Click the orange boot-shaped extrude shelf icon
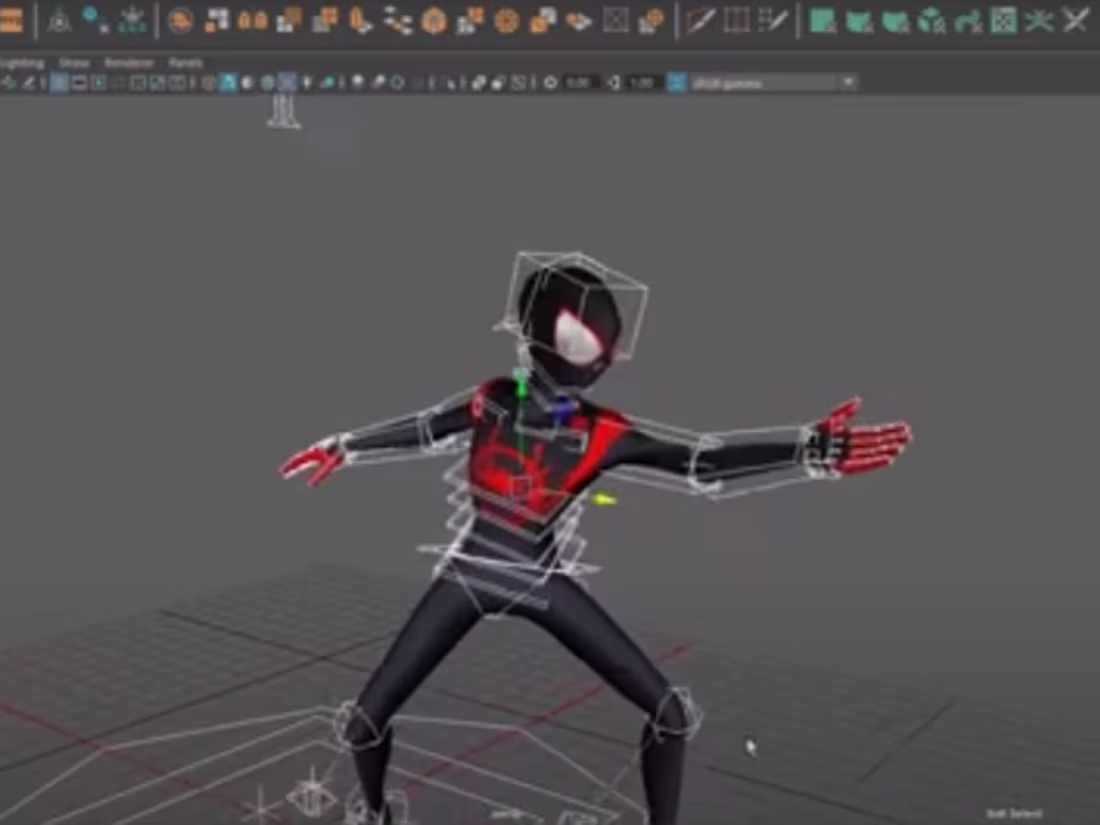This screenshot has height=825, width=1100. 361,20
